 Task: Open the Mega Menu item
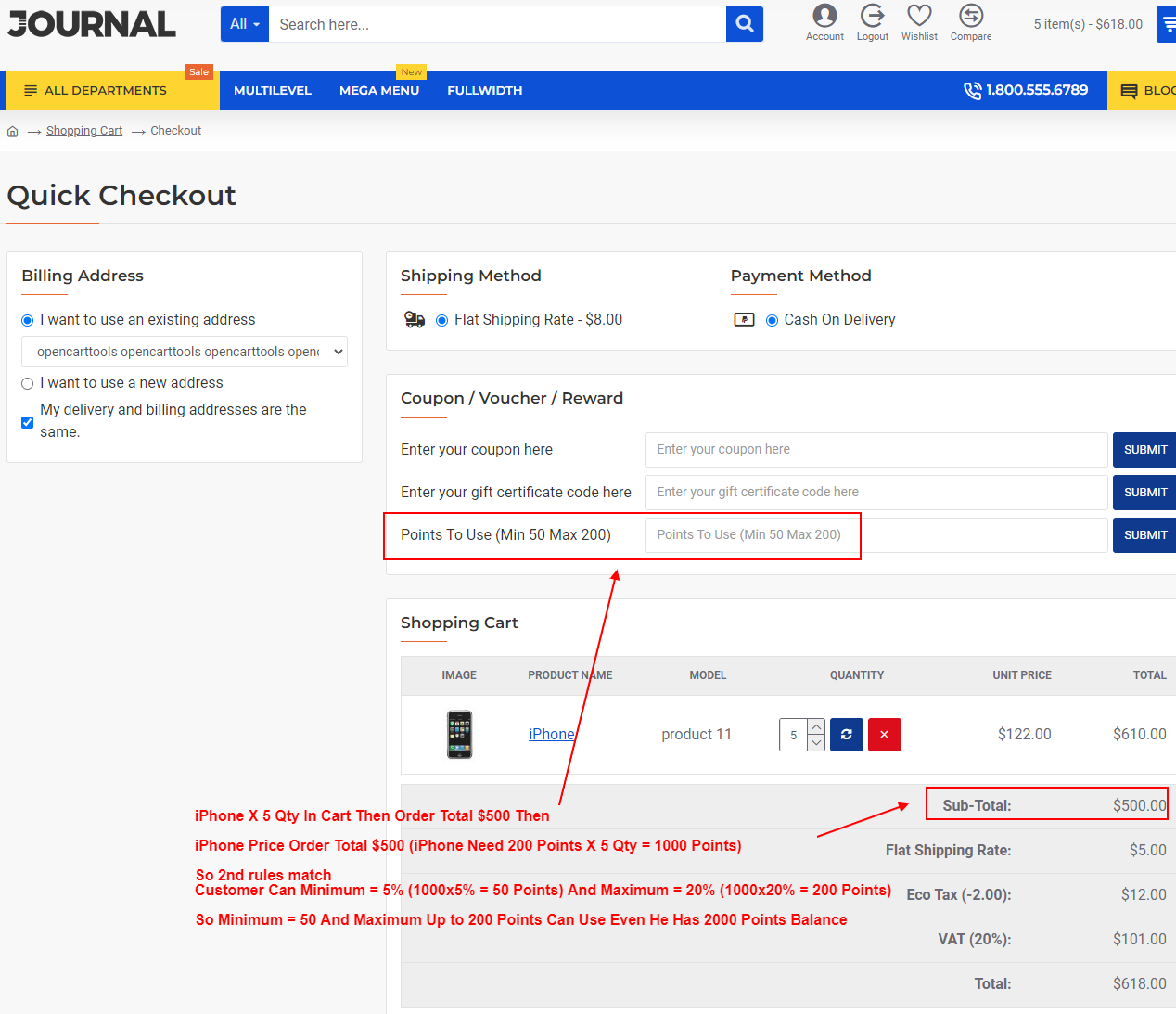coord(379,91)
